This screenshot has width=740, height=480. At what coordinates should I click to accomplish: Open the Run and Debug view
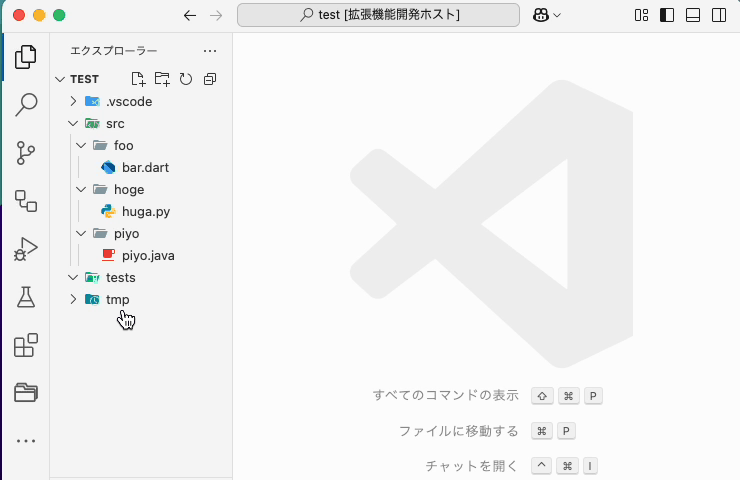(25, 249)
